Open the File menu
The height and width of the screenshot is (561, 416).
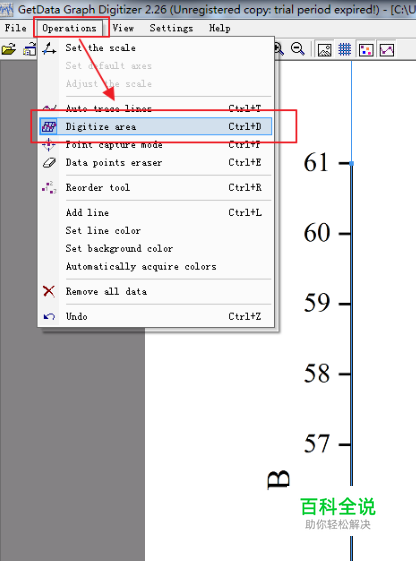pos(16,28)
